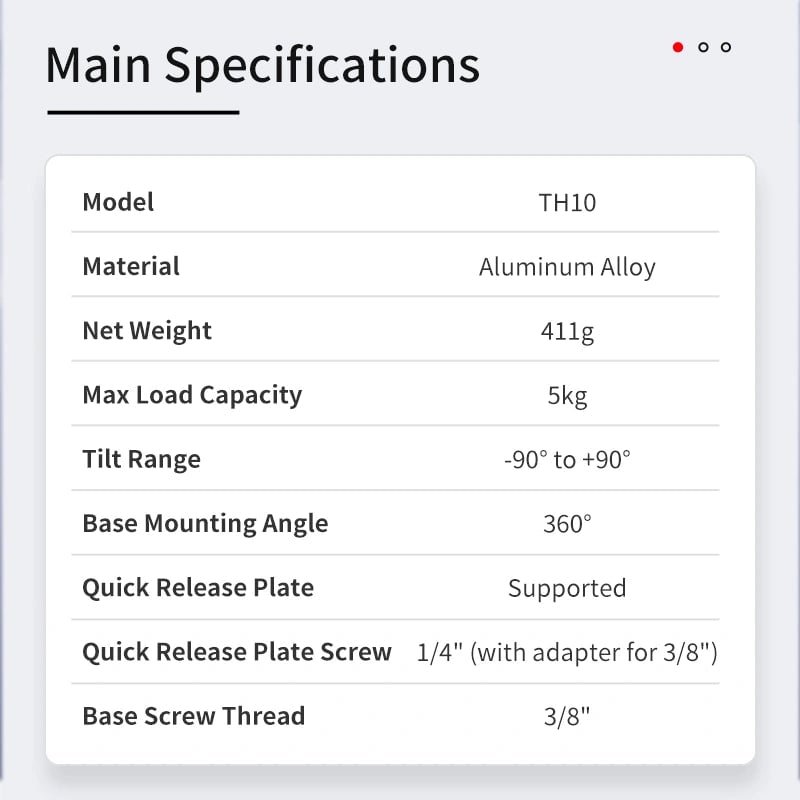Click the Main Specifications heading
Screen dimensions: 800x800
point(262,65)
